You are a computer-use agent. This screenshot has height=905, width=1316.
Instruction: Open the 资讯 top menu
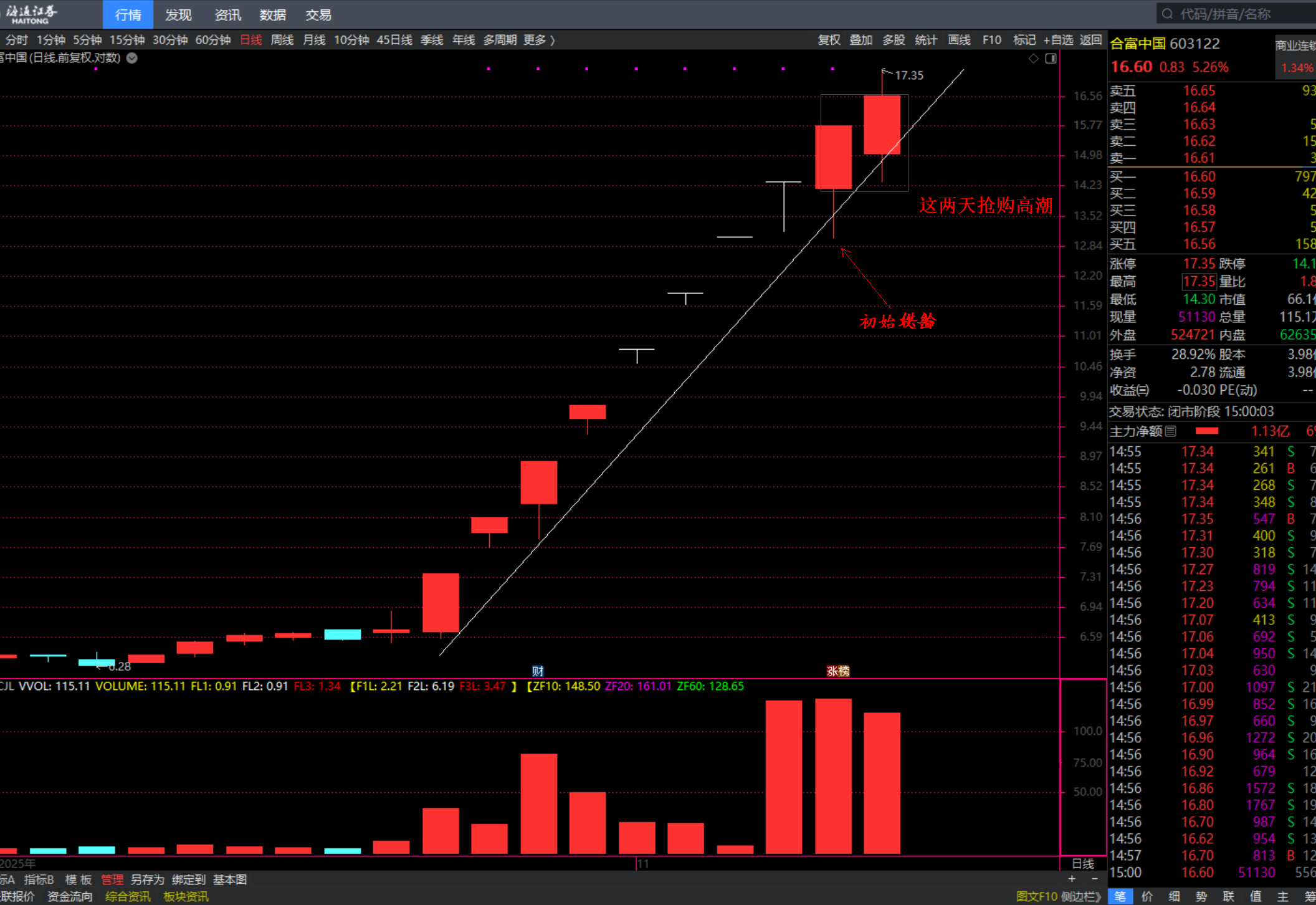(227, 14)
